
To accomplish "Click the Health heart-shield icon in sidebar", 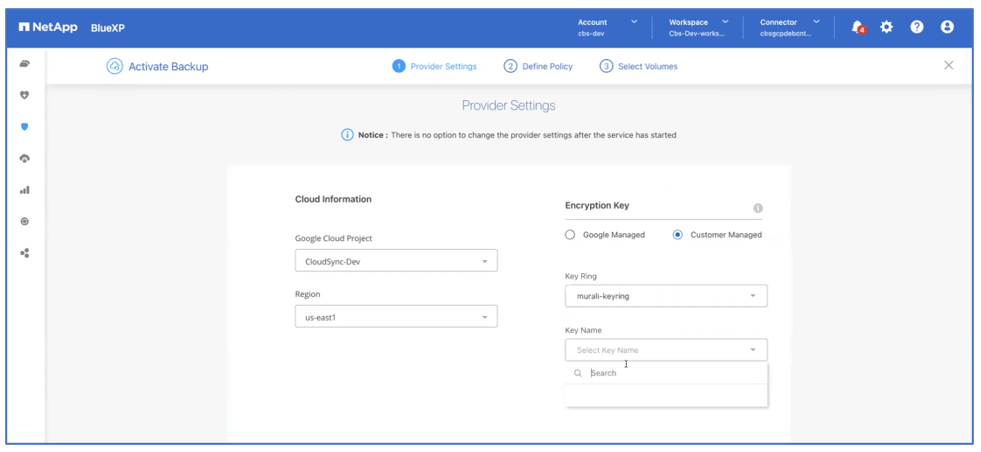I will (25, 95).
